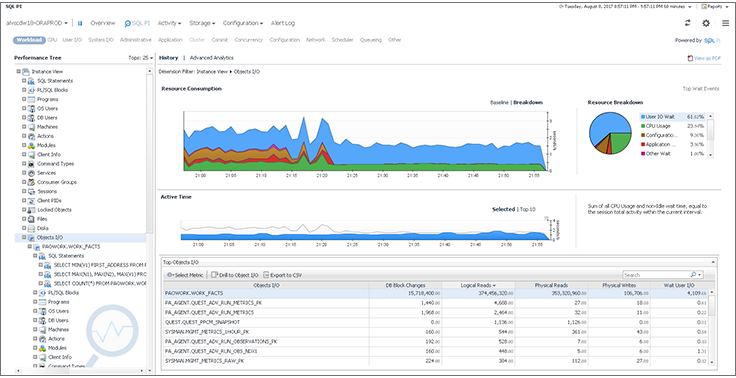The height and width of the screenshot is (378, 736).
Task: Select the Workload category pill
Action: coord(29,40)
